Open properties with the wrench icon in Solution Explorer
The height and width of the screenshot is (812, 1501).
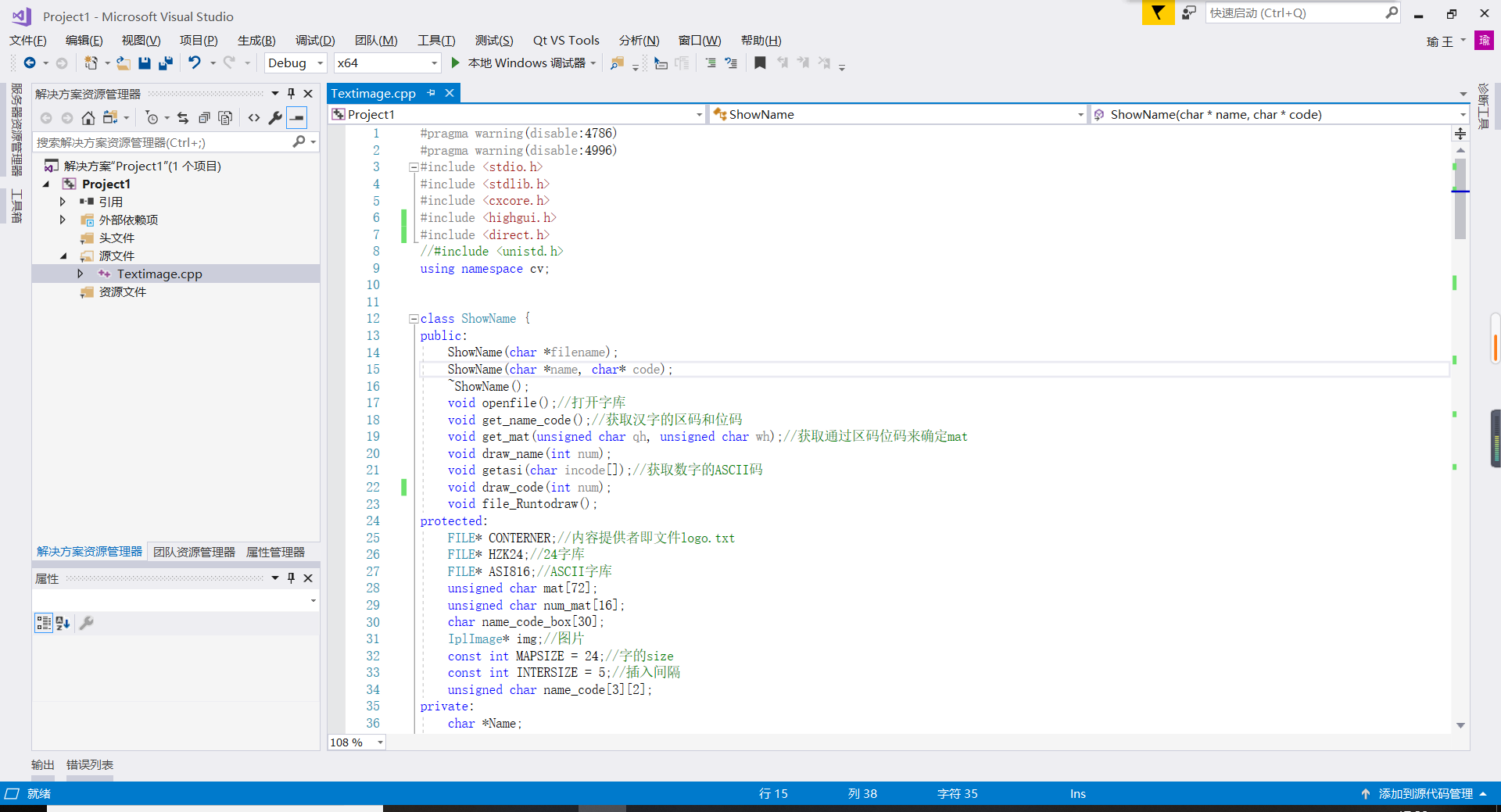click(275, 118)
